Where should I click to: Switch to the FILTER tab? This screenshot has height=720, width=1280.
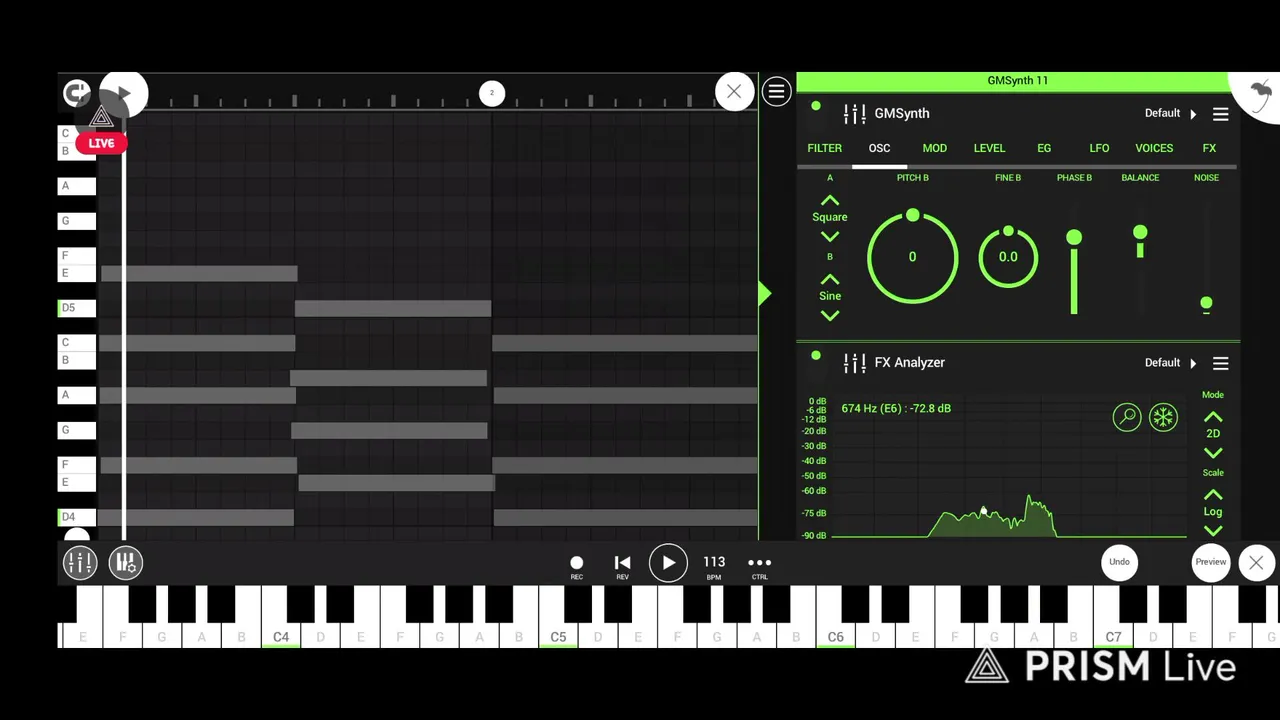tap(825, 148)
